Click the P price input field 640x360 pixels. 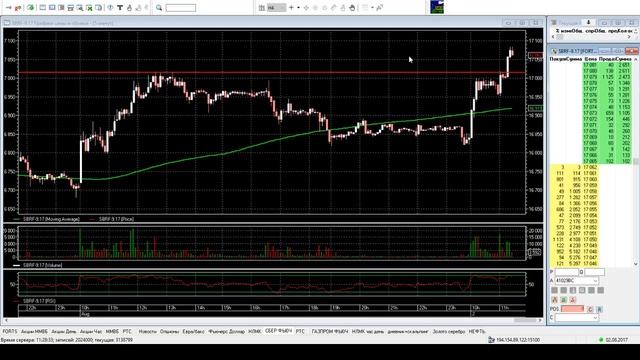pos(567,272)
